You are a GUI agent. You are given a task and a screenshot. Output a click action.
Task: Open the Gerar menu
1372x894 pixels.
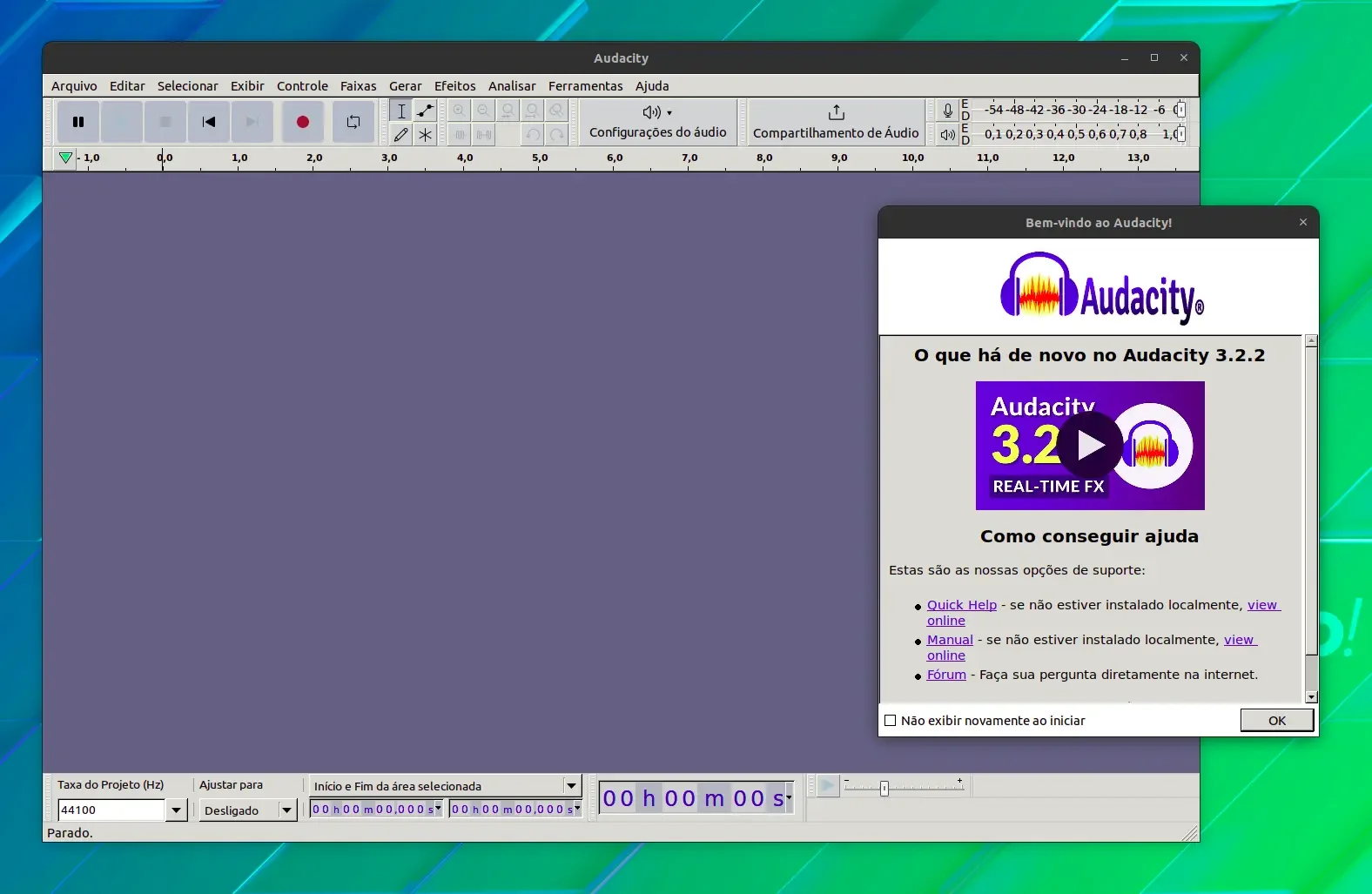coord(405,86)
